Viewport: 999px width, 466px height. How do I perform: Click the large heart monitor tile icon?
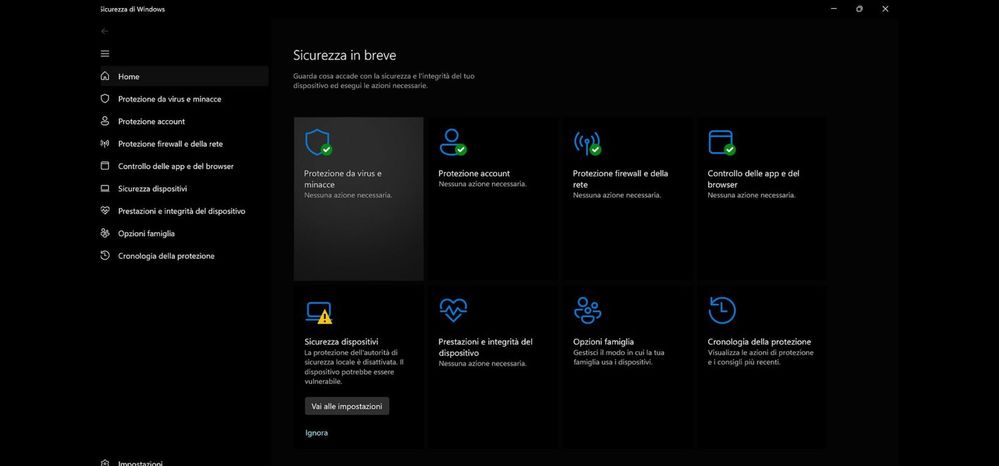click(x=453, y=310)
